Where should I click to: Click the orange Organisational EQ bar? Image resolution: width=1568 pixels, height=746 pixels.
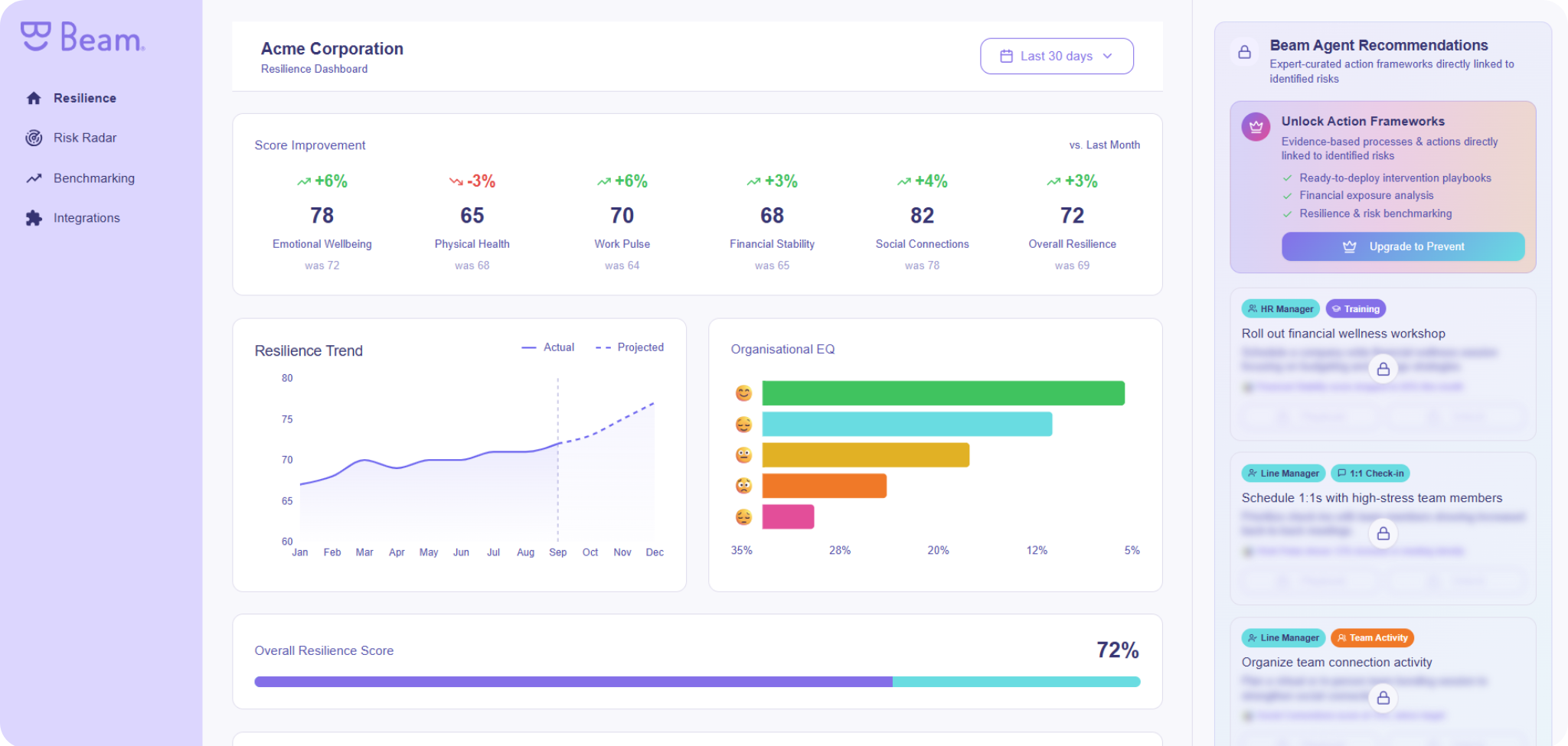(825, 486)
